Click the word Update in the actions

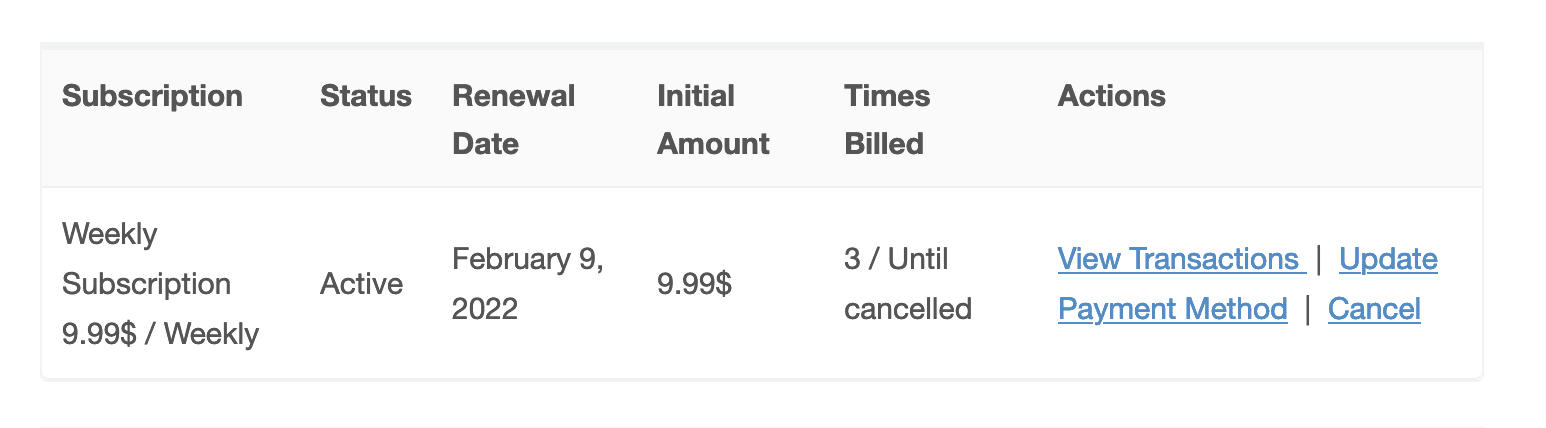[x=1388, y=259]
